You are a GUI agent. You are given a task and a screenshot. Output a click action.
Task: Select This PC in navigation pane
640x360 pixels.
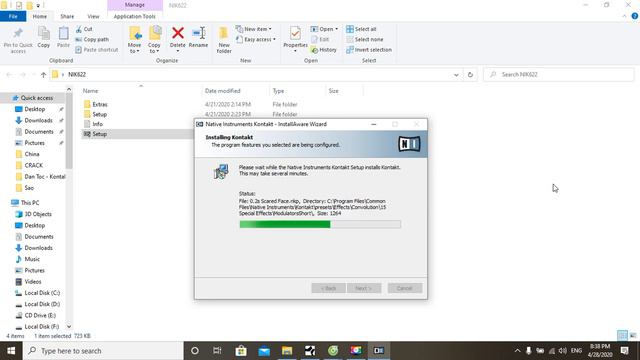point(30,203)
